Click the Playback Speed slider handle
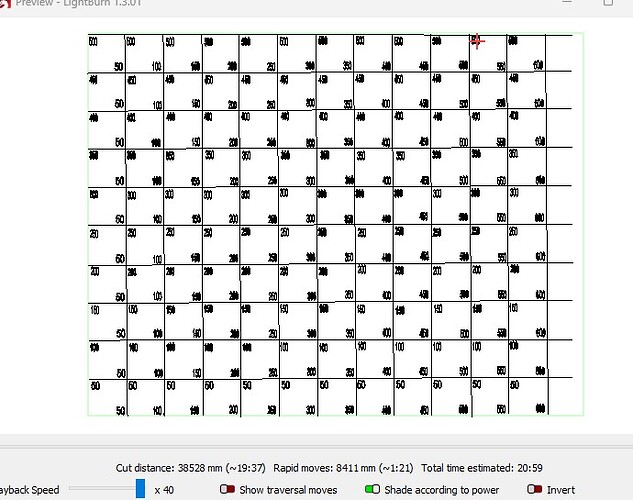Image resolution: width=633 pixels, height=500 pixels. pos(140,488)
